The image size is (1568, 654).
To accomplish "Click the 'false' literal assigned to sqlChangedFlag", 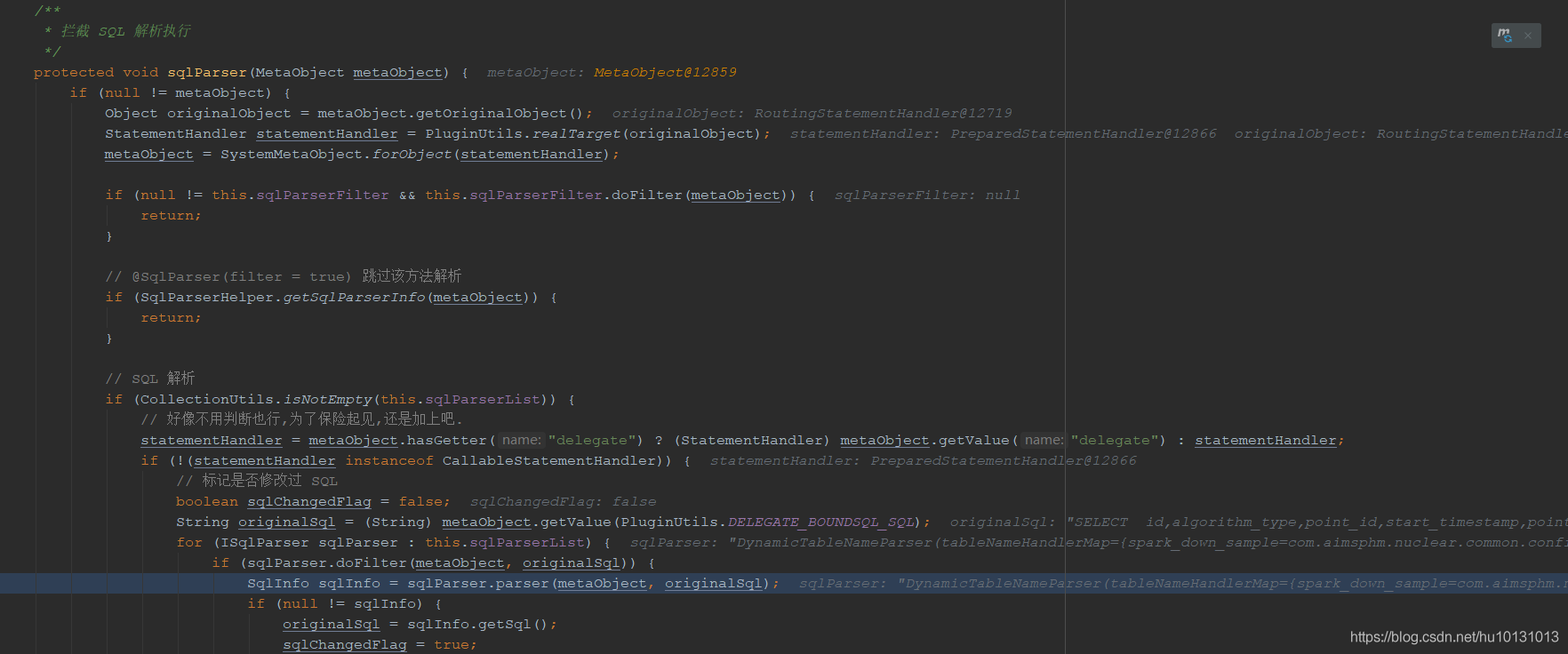I will coord(420,502).
